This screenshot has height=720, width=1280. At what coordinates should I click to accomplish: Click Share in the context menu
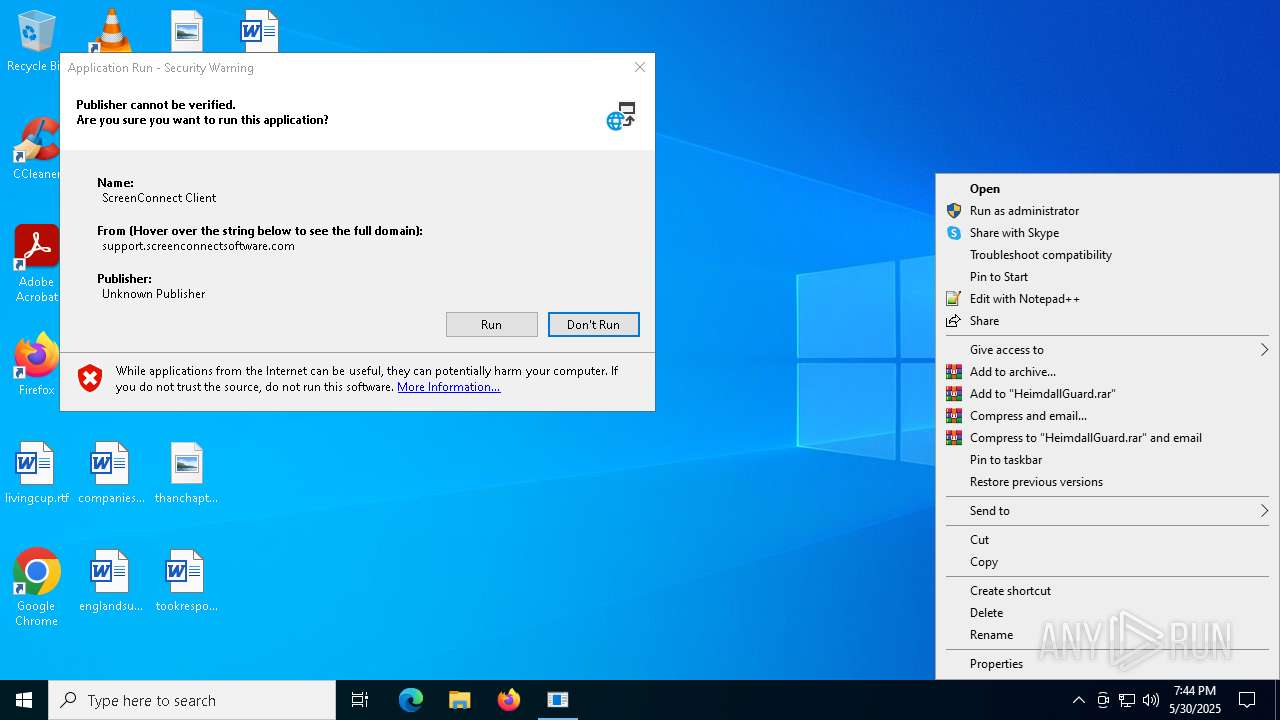(x=1107, y=321)
